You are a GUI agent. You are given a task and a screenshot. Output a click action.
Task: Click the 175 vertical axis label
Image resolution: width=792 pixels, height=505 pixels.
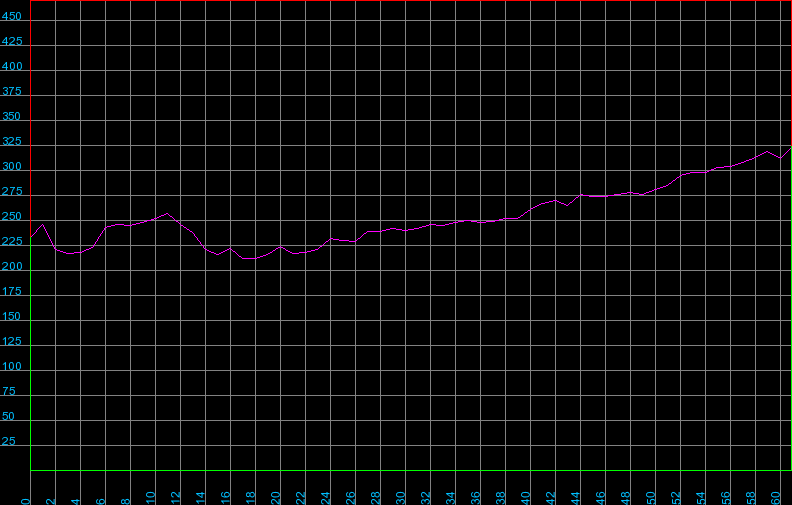pyautogui.click(x=12, y=291)
